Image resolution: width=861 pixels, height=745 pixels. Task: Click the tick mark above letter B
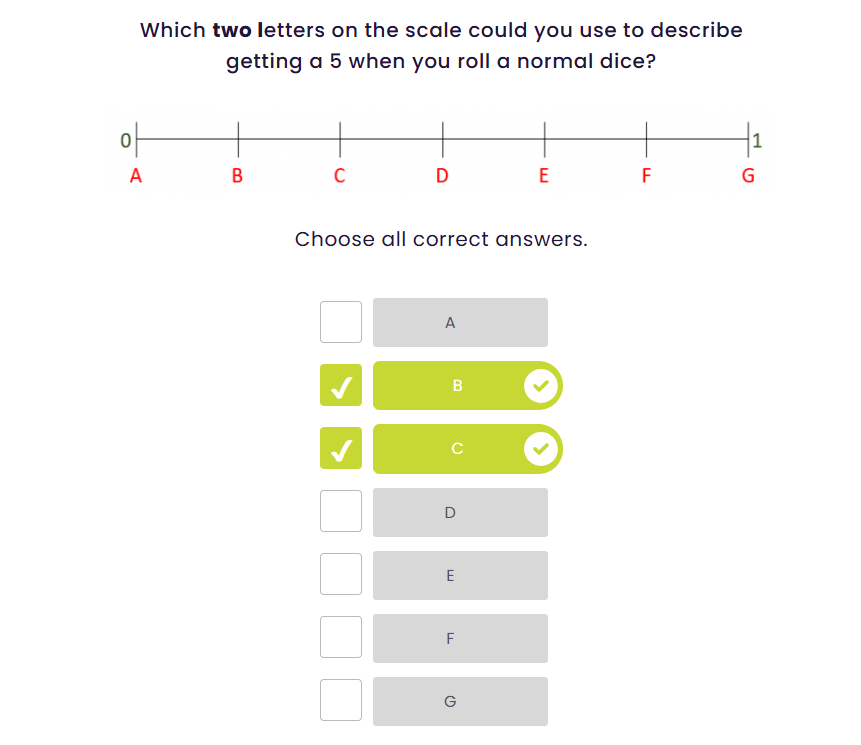tap(238, 139)
